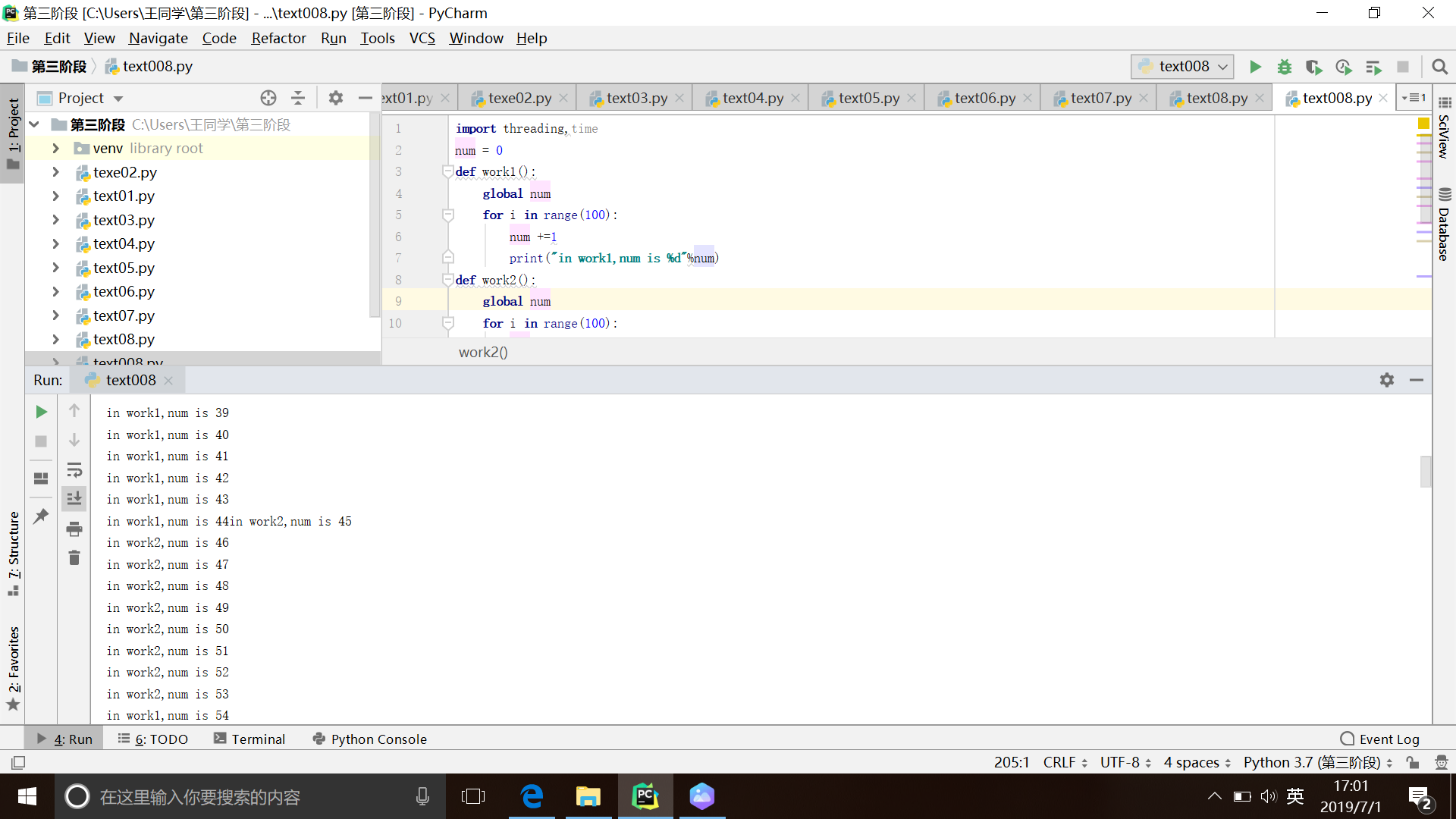Image resolution: width=1456 pixels, height=819 pixels.
Task: Start debugging with the bug icon
Action: [1285, 67]
